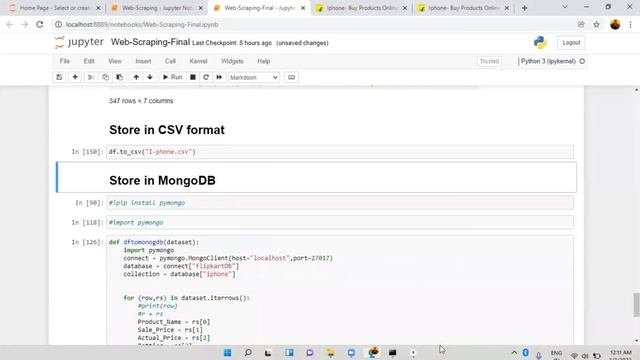Save and checkpoint the notebook
Image resolution: width=640 pixels, height=360 pixels.
[59, 77]
